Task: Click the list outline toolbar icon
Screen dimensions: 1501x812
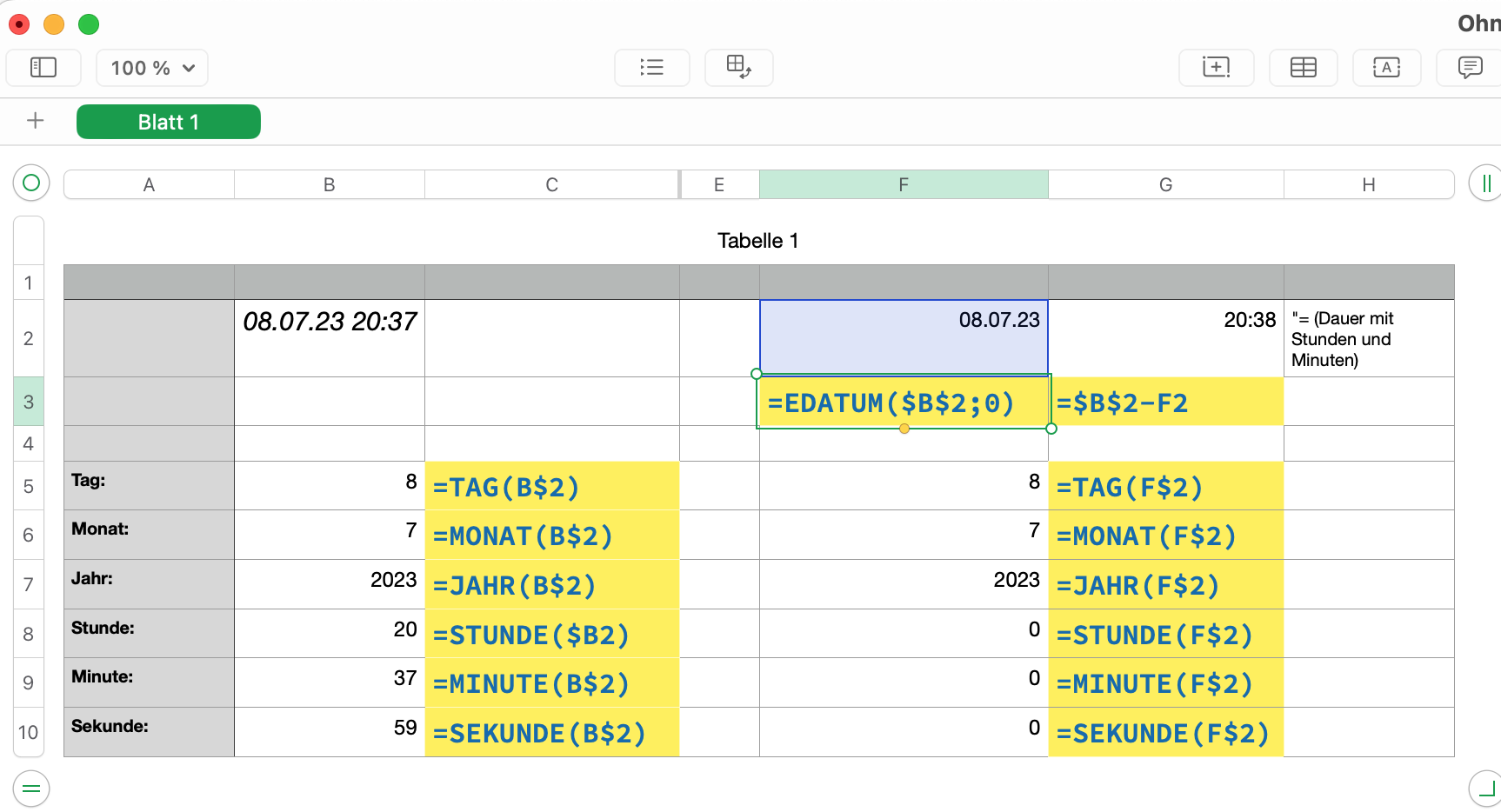Action: tap(651, 68)
